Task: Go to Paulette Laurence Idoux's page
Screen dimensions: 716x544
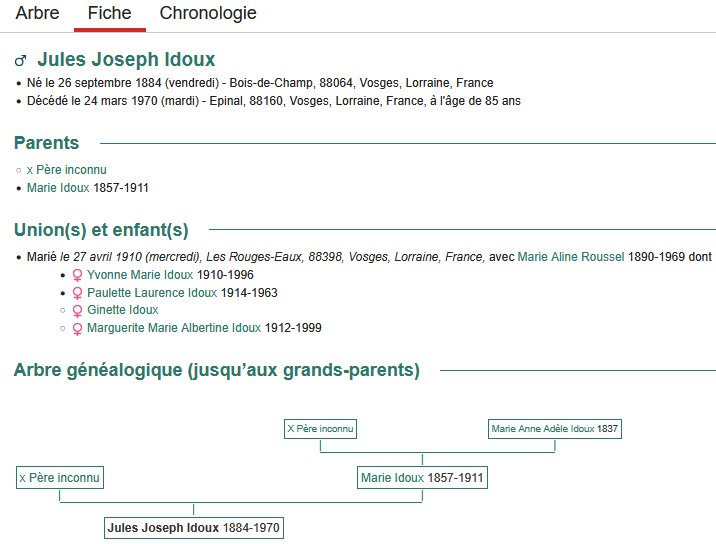Action: [151, 293]
